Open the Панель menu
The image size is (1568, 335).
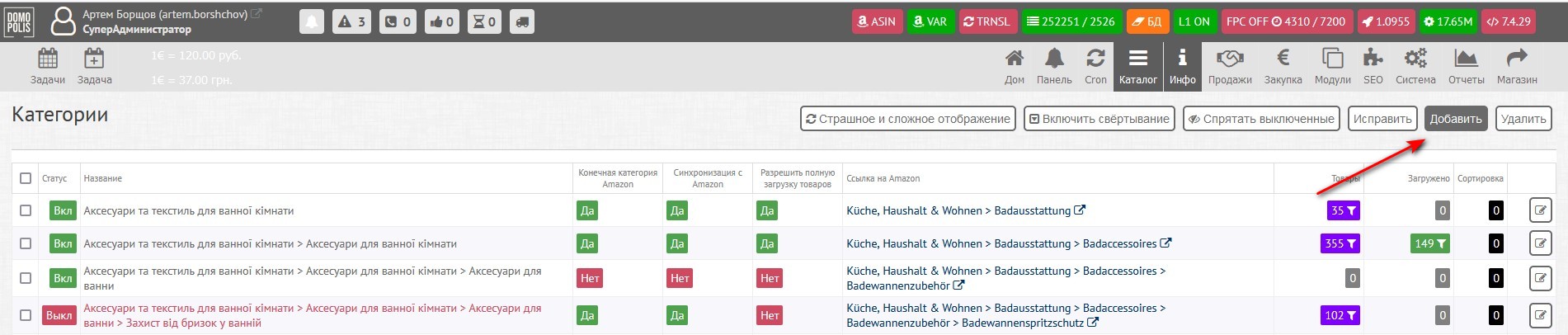tap(1054, 66)
